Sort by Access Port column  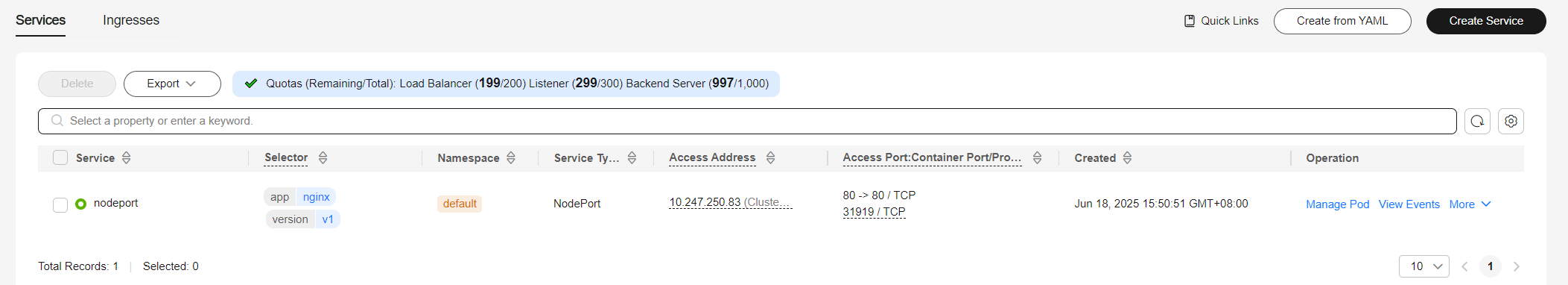tap(1037, 158)
